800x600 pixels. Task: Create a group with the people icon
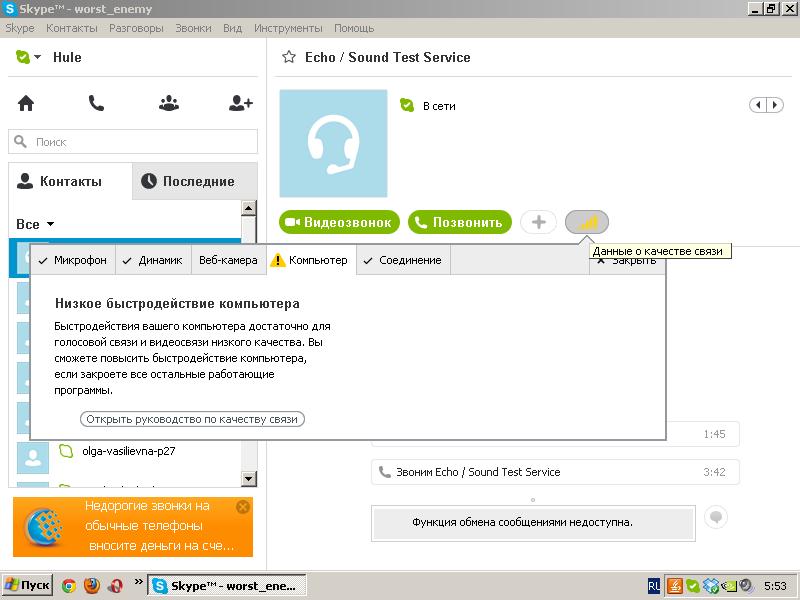pos(168,103)
